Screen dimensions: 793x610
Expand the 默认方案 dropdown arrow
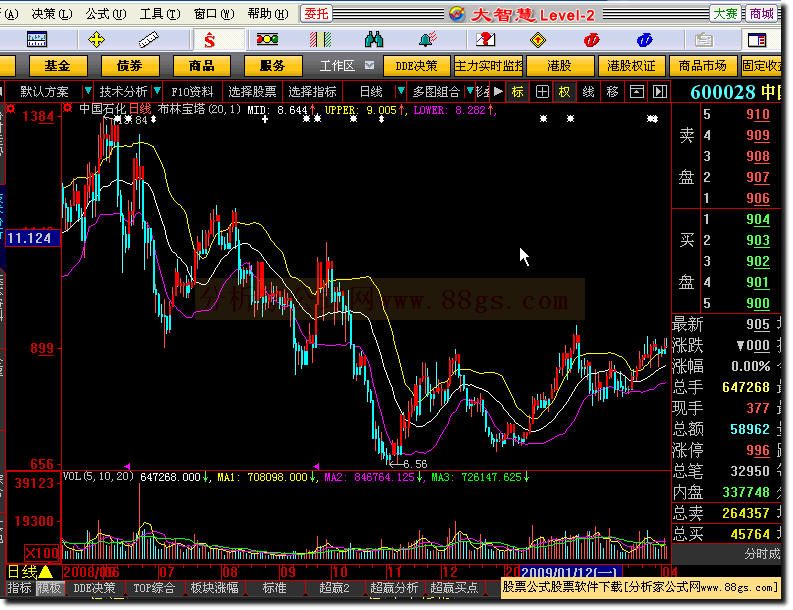click(x=88, y=92)
